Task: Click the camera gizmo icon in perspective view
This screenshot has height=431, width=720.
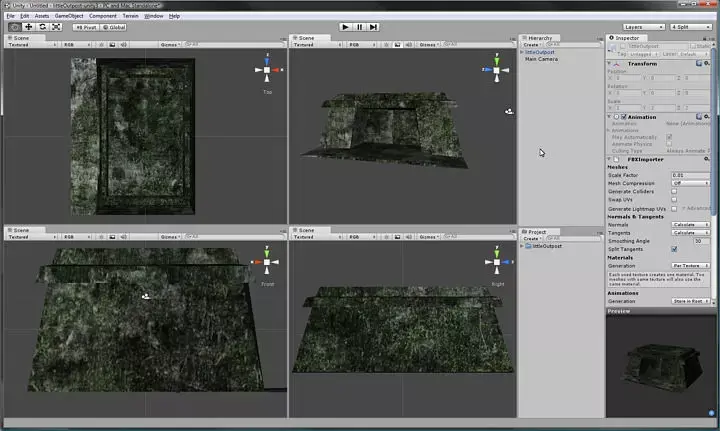Action: tap(509, 111)
